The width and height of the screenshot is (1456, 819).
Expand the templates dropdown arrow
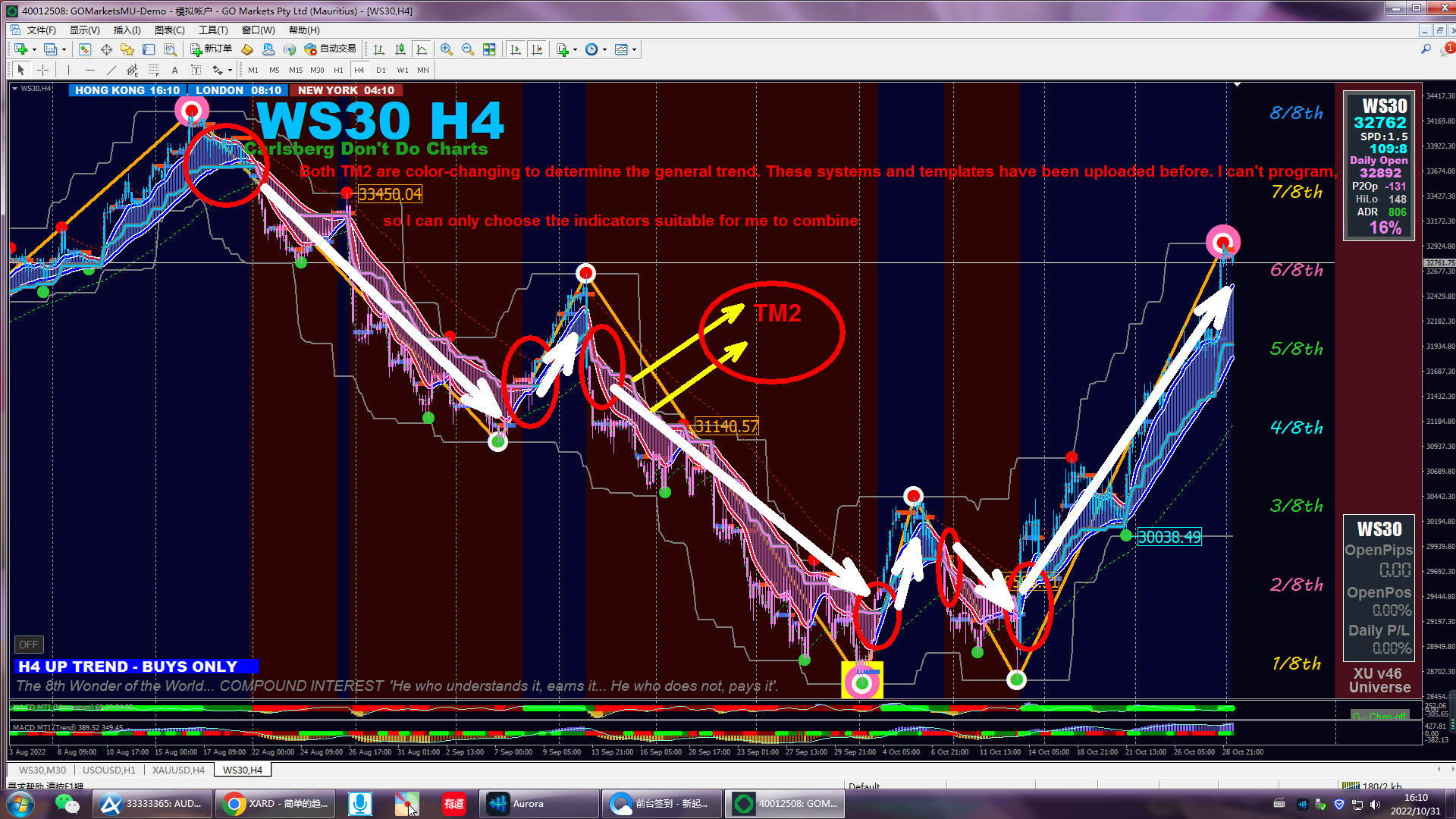click(x=634, y=49)
